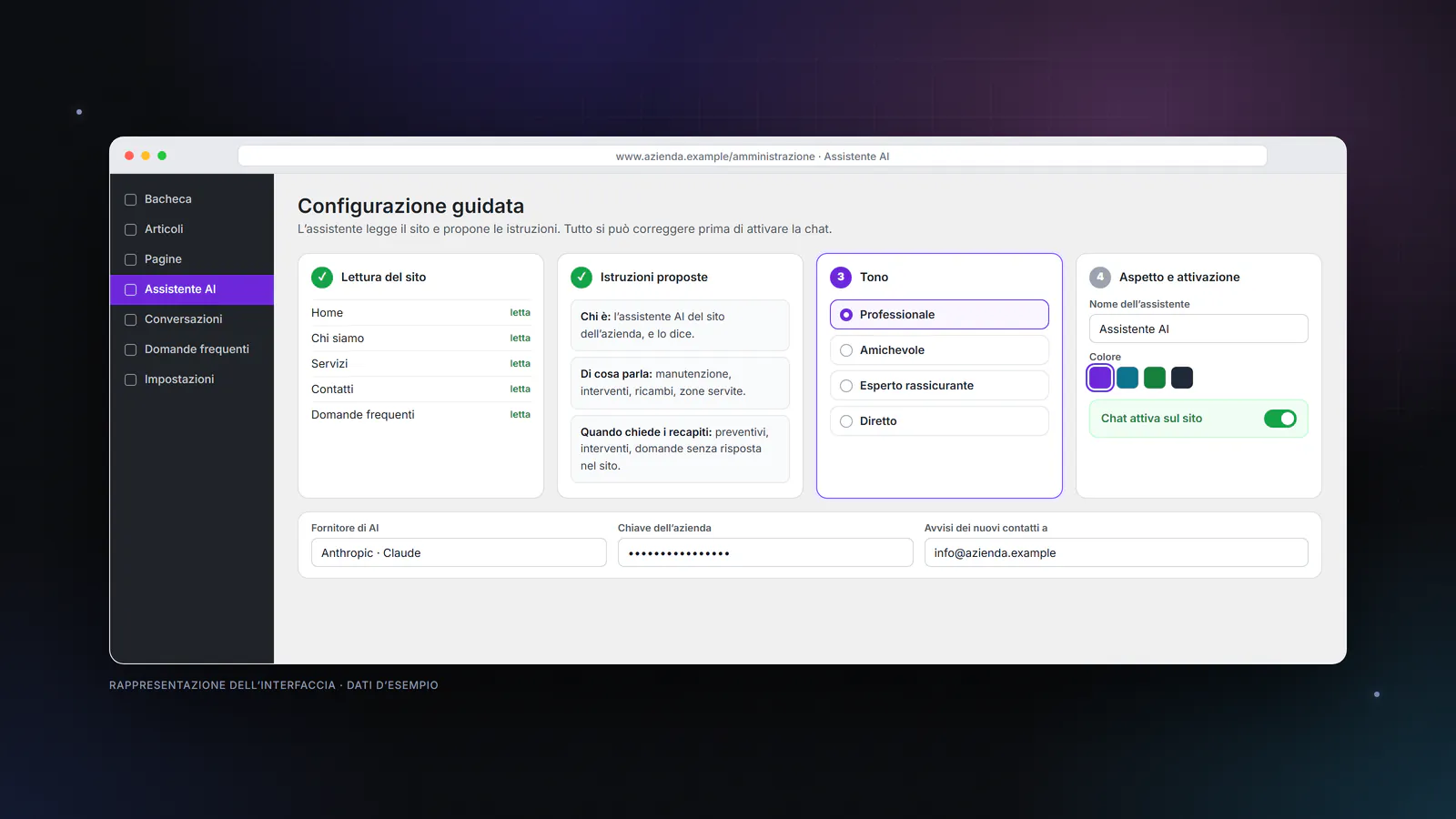1456x819 pixels.
Task: Choose the green assistant color
Action: [x=1155, y=378]
